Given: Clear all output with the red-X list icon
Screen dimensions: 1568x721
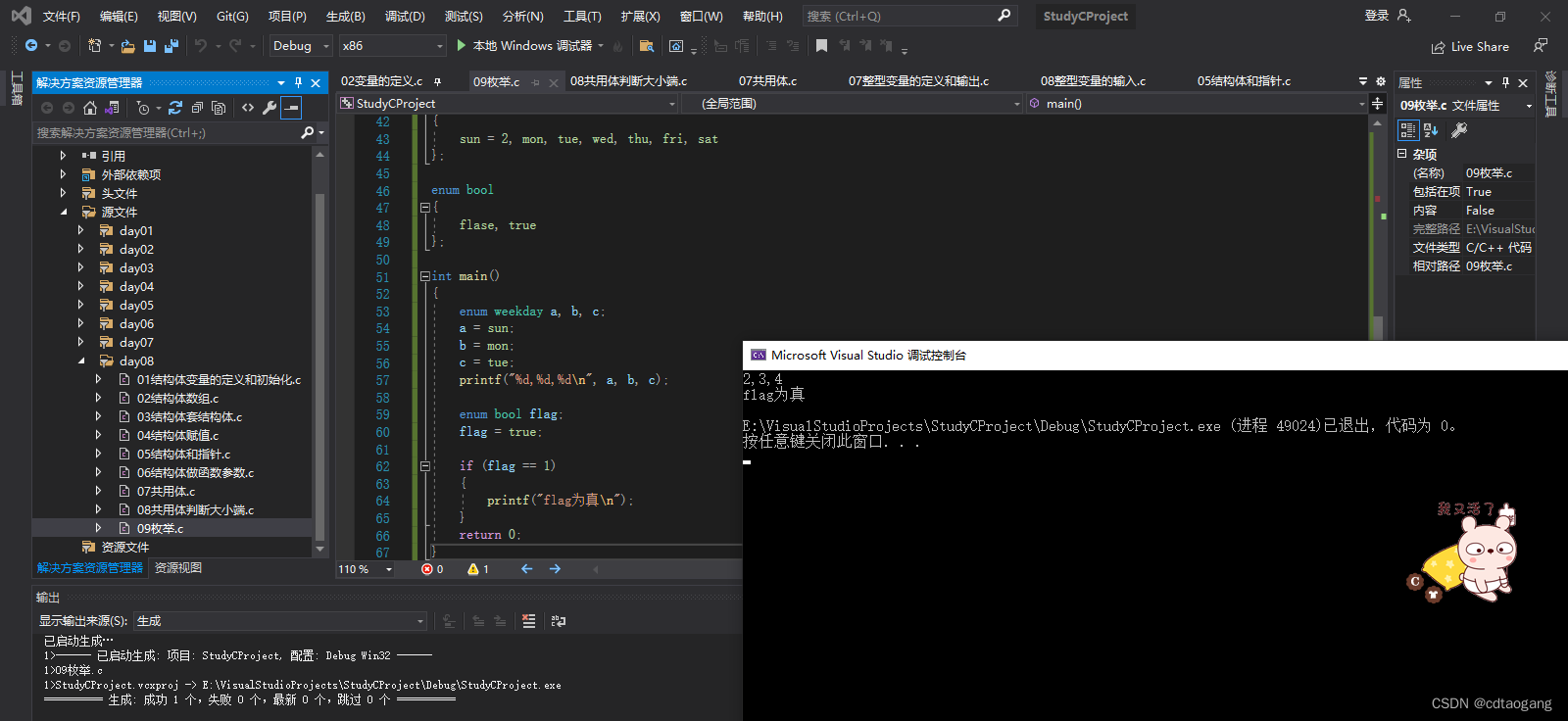Looking at the screenshot, I should (529, 621).
